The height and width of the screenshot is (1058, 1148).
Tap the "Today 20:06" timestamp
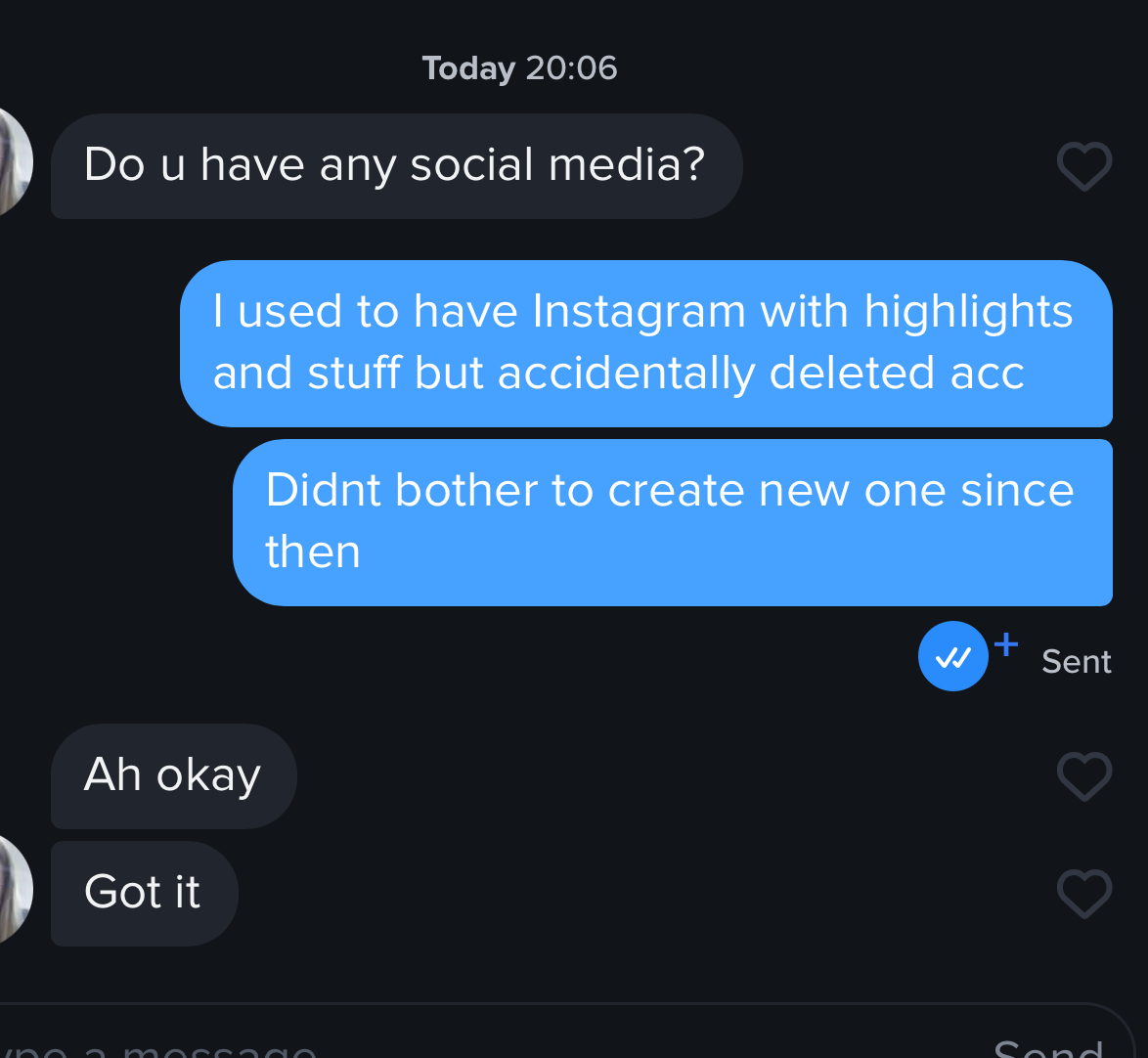[x=520, y=68]
